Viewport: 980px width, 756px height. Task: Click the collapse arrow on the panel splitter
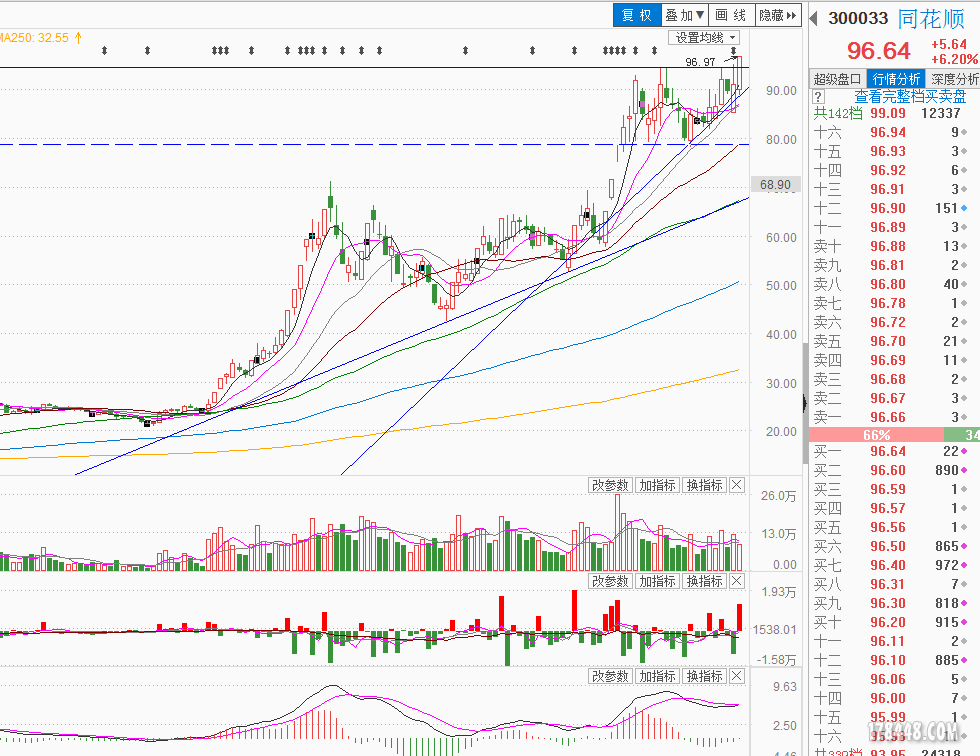[804, 402]
